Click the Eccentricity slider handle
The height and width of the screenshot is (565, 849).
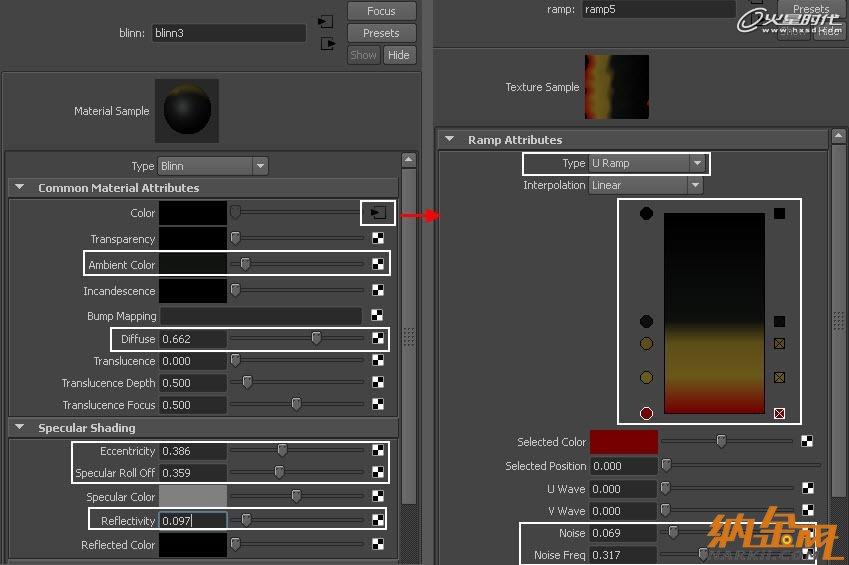[282, 450]
